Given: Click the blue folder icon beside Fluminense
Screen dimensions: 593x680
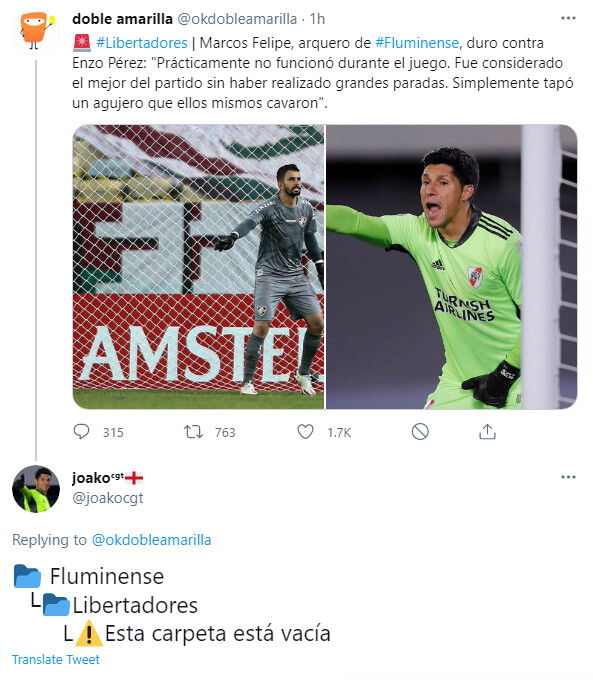Looking at the screenshot, I should [27, 576].
